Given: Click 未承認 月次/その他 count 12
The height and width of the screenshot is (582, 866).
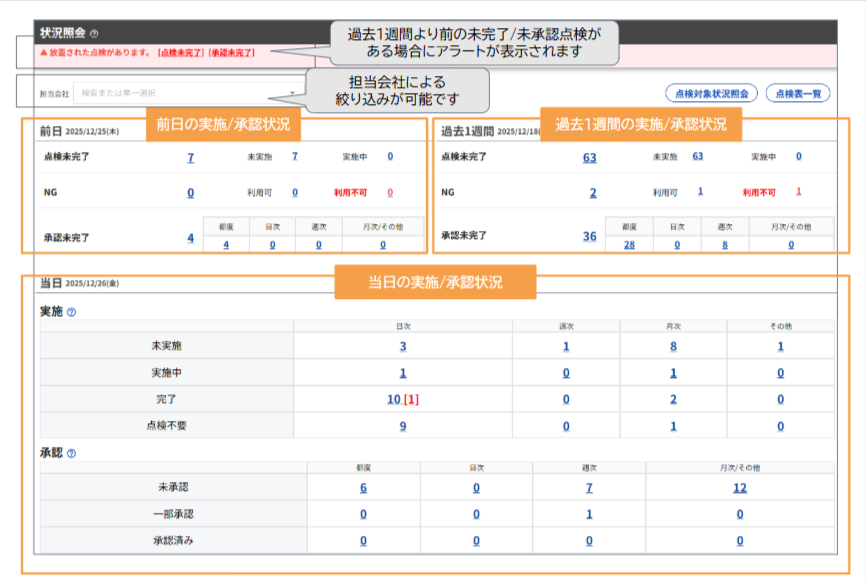Looking at the screenshot, I should click(739, 488).
